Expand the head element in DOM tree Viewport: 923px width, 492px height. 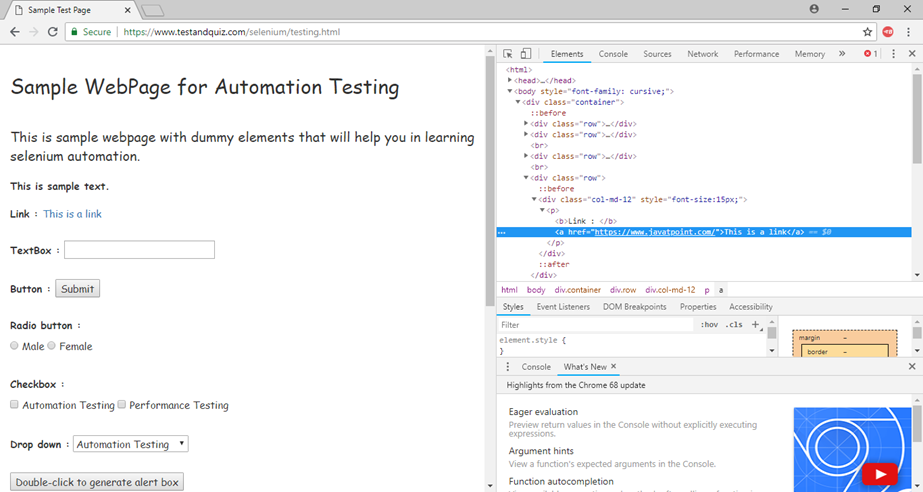click(x=510, y=80)
